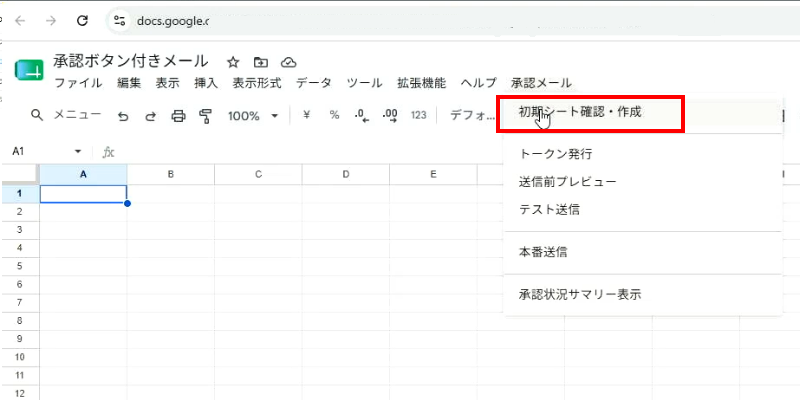Open site information icon in address bar
Image resolution: width=800 pixels, height=400 pixels.
point(119,21)
